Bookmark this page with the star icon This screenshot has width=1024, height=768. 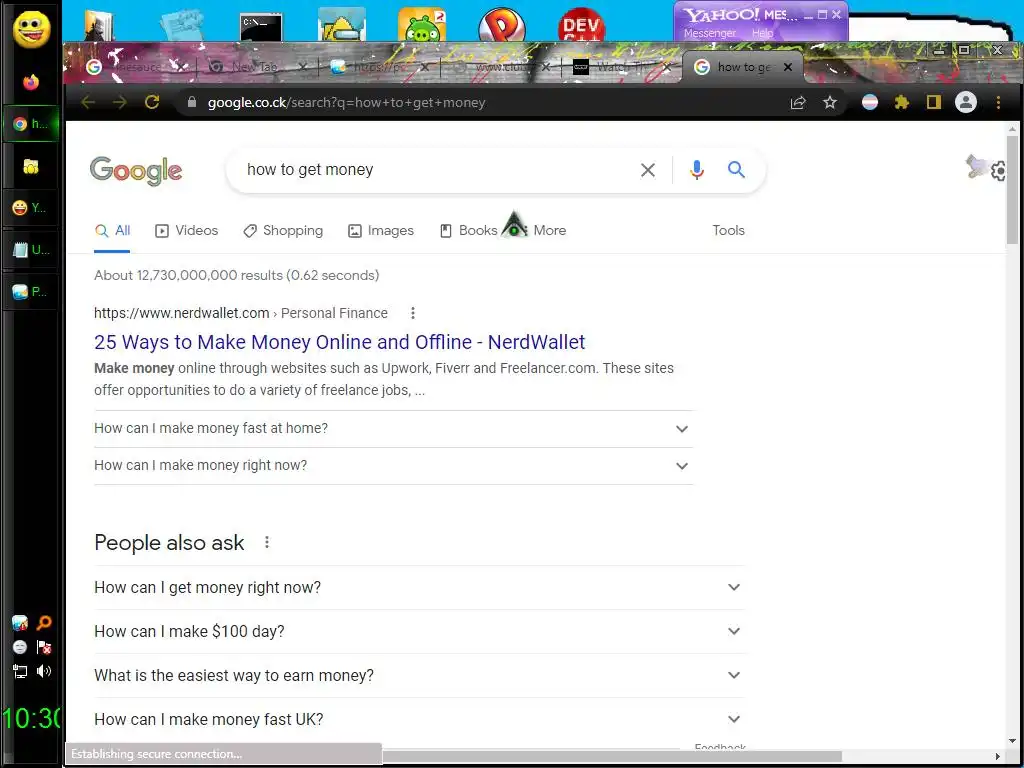pos(829,103)
